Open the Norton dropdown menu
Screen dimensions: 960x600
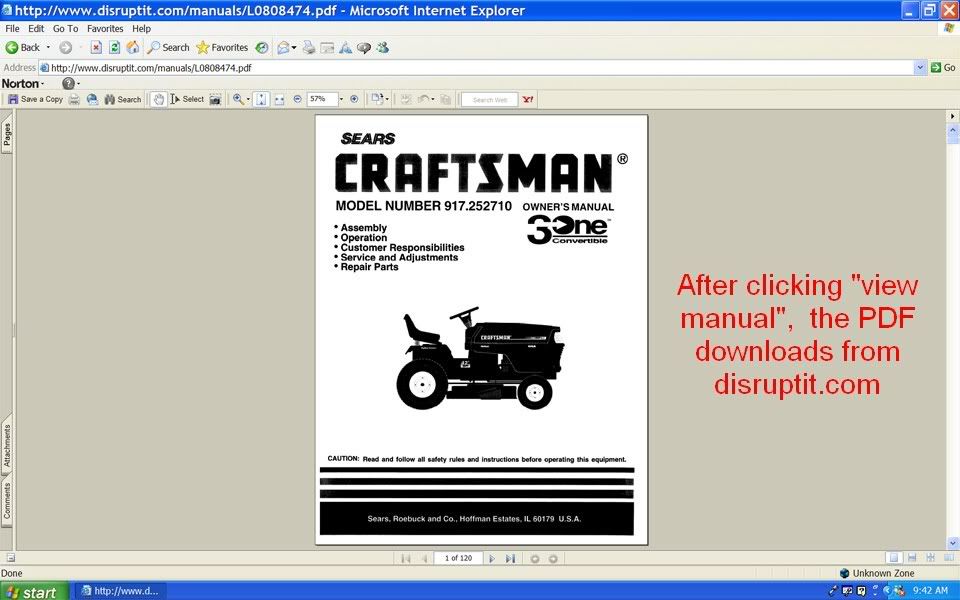click(x=23, y=83)
